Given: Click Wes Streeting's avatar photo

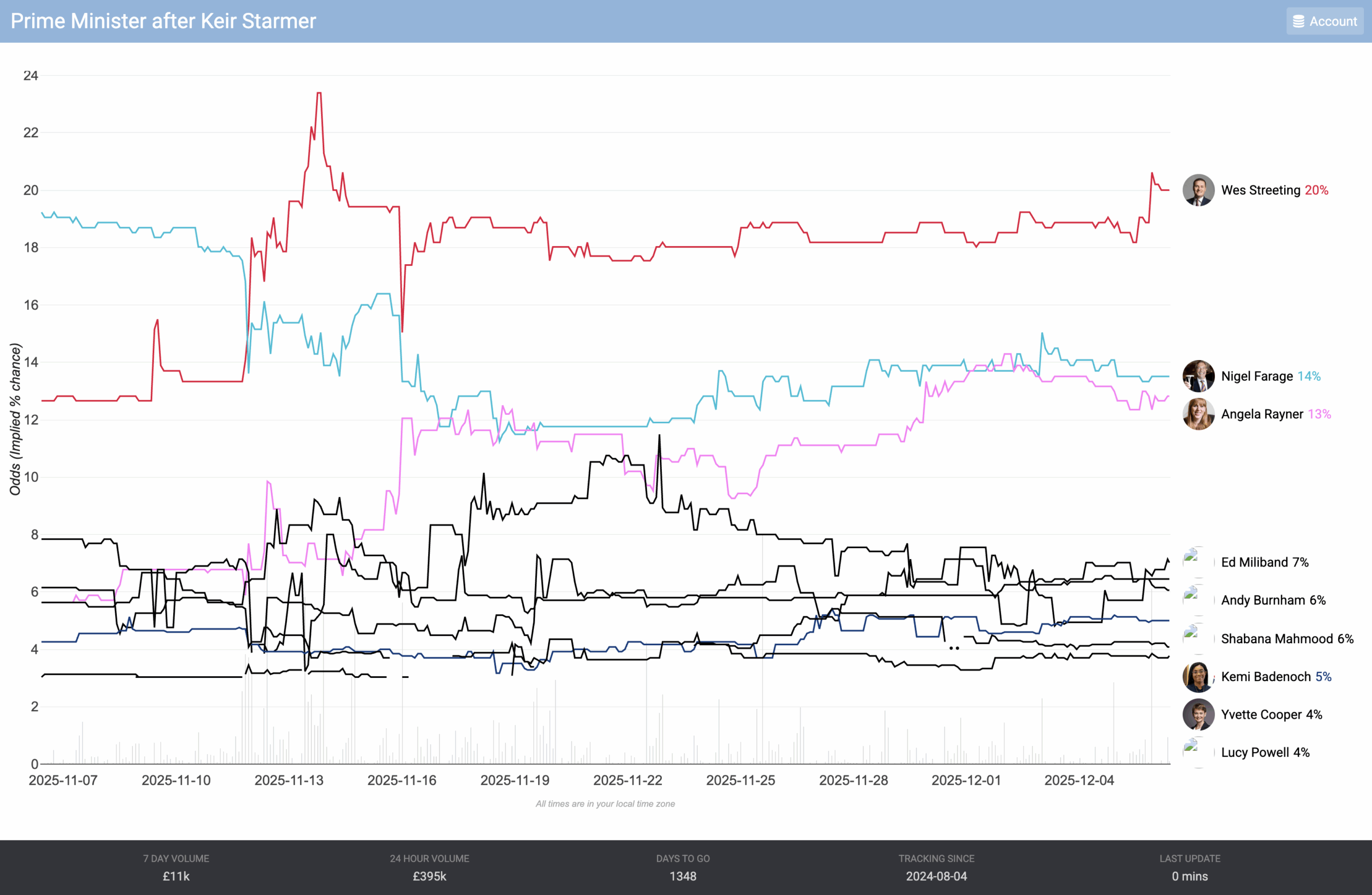Looking at the screenshot, I should pyautogui.click(x=1198, y=190).
